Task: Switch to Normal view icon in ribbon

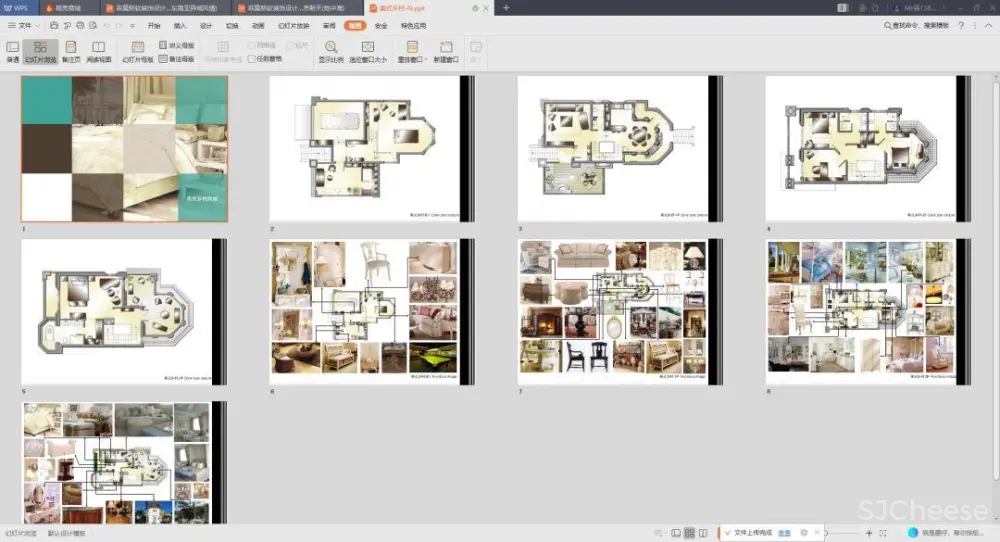Action: 12,51
